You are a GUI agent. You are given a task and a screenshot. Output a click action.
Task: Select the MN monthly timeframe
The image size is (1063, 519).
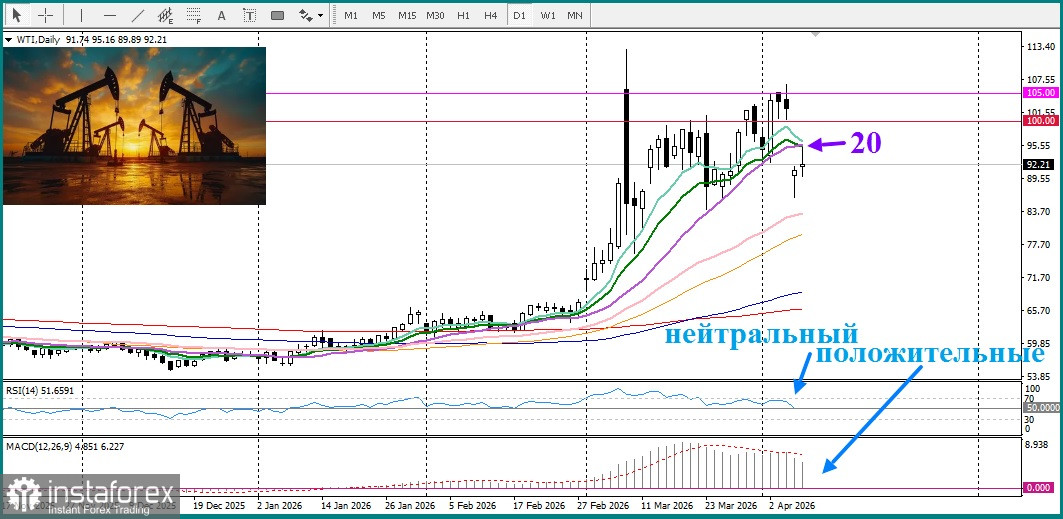[x=575, y=15]
